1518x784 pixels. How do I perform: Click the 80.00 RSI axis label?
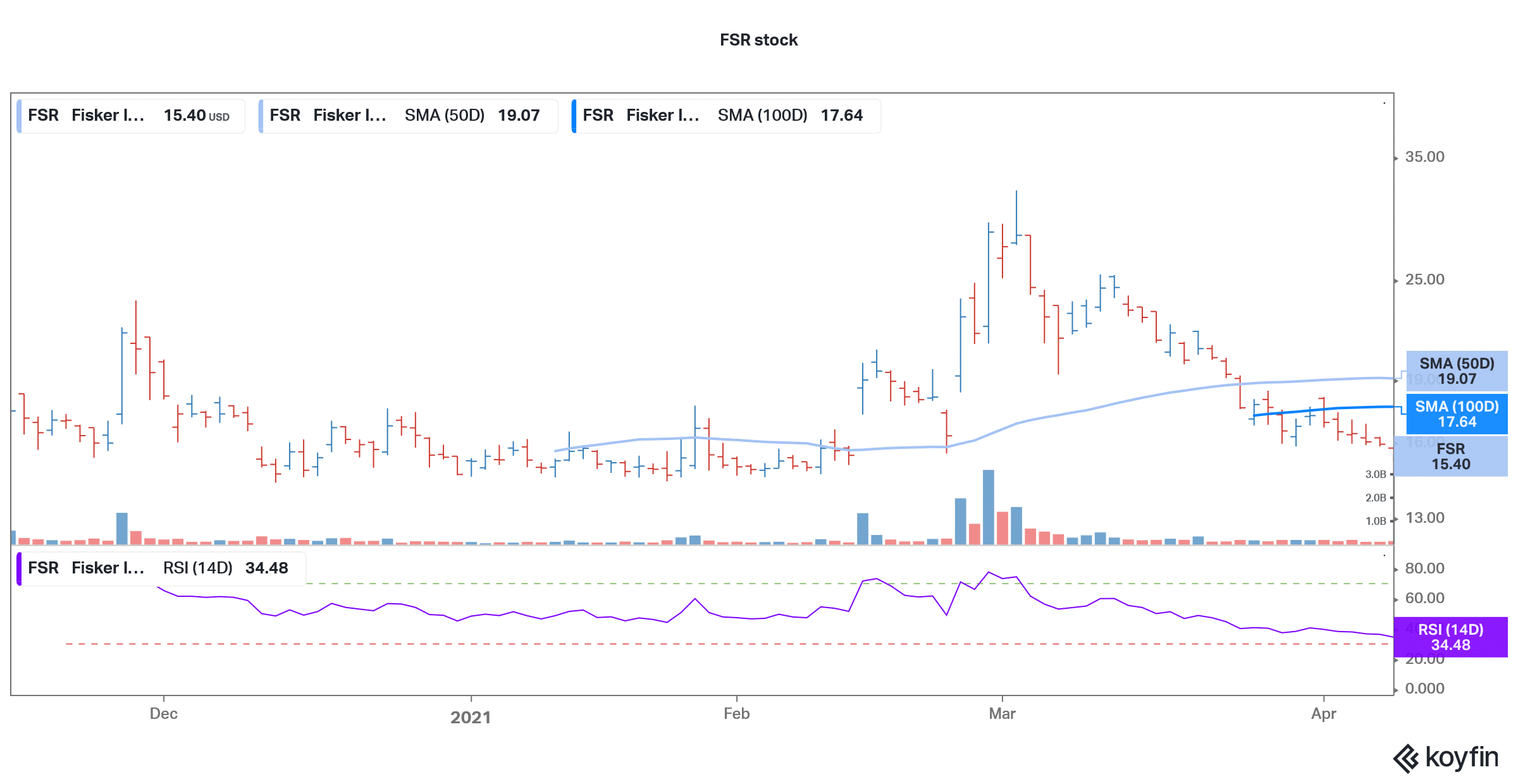point(1424,568)
